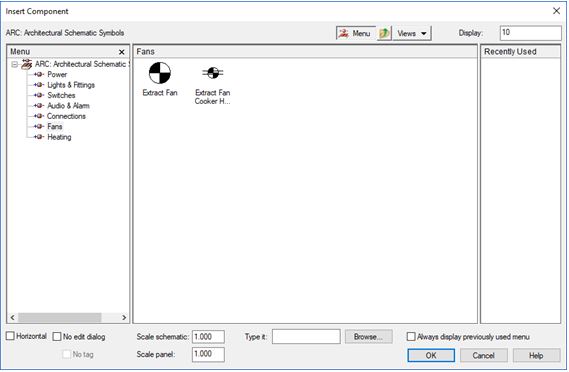The width and height of the screenshot is (569, 372).
Task: Click the Power tree node icon
Action: (x=39, y=74)
